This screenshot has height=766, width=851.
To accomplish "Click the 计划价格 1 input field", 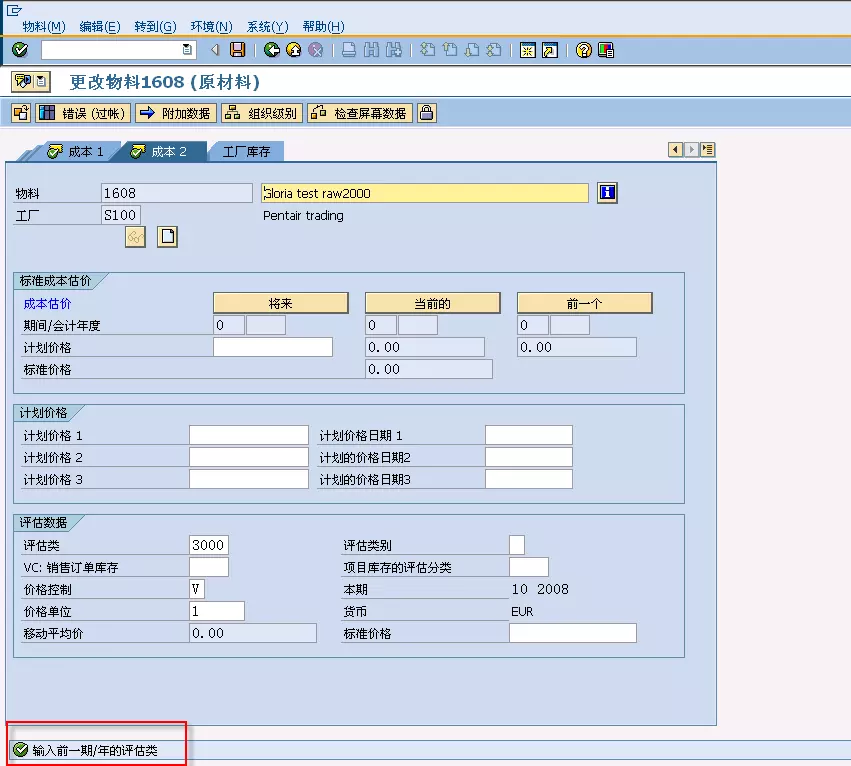I will 249,435.
